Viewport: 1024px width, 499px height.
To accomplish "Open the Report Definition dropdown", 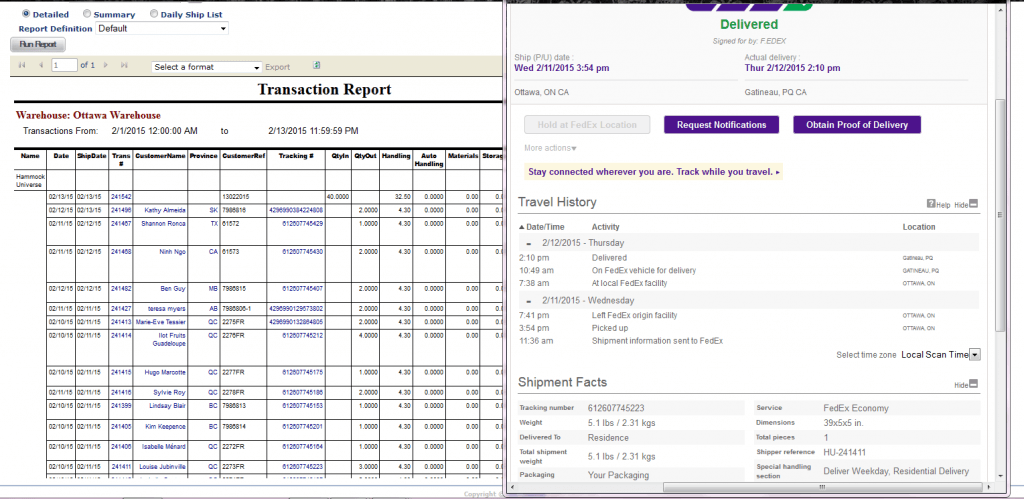I will point(162,28).
